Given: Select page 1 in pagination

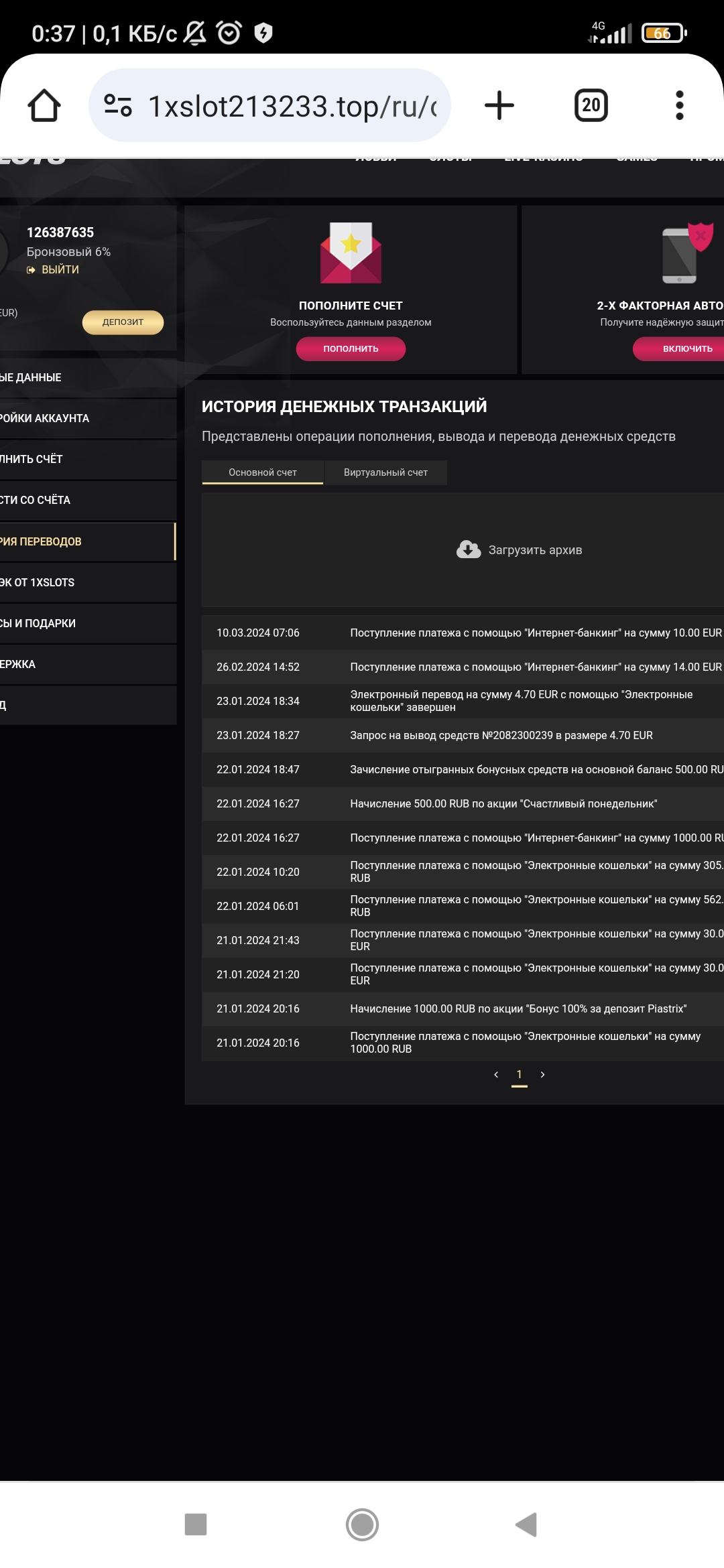Looking at the screenshot, I should coord(519,1075).
